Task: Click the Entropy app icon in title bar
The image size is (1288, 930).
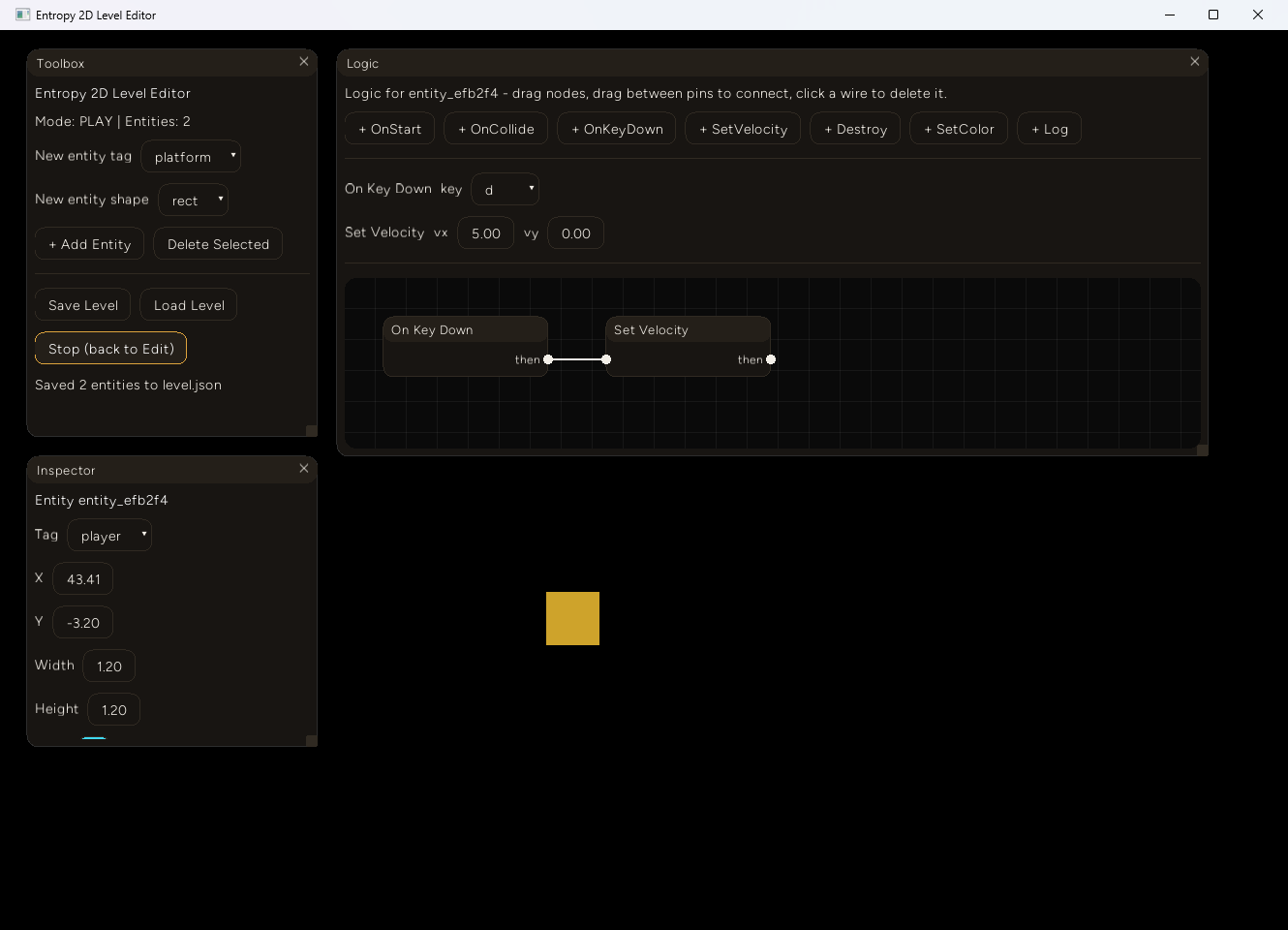Action: click(x=23, y=15)
